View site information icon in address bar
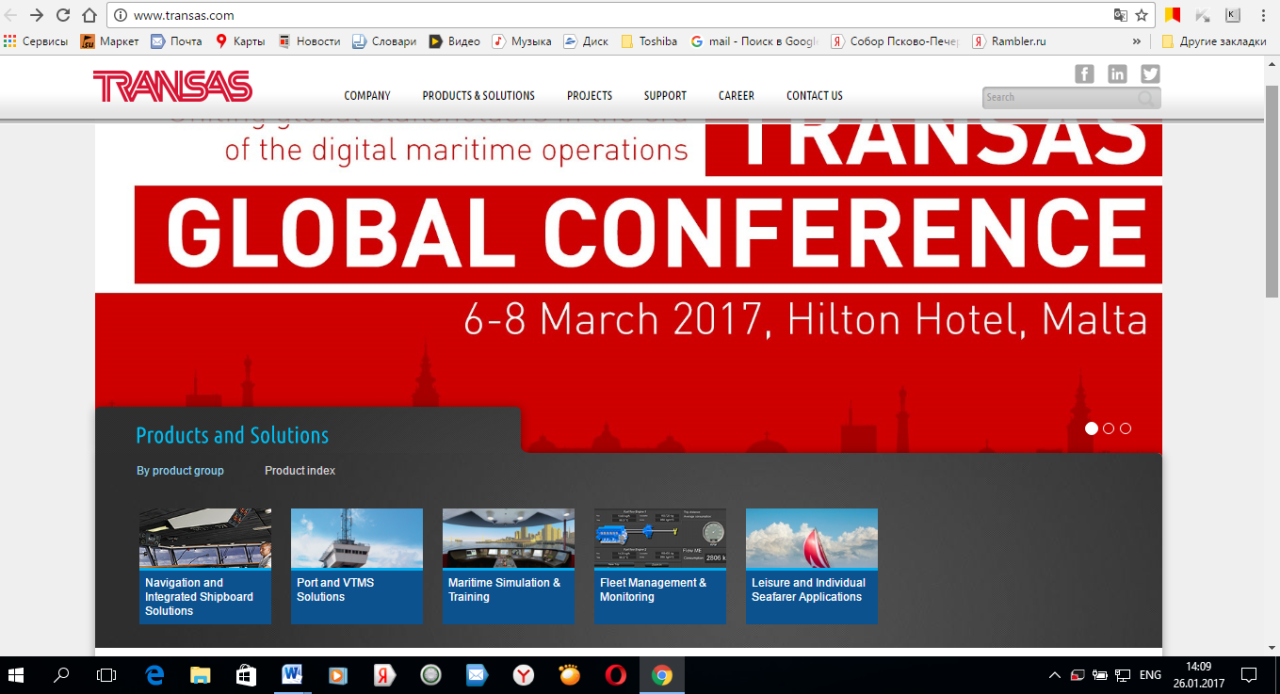This screenshot has height=694, width=1280. click(120, 15)
